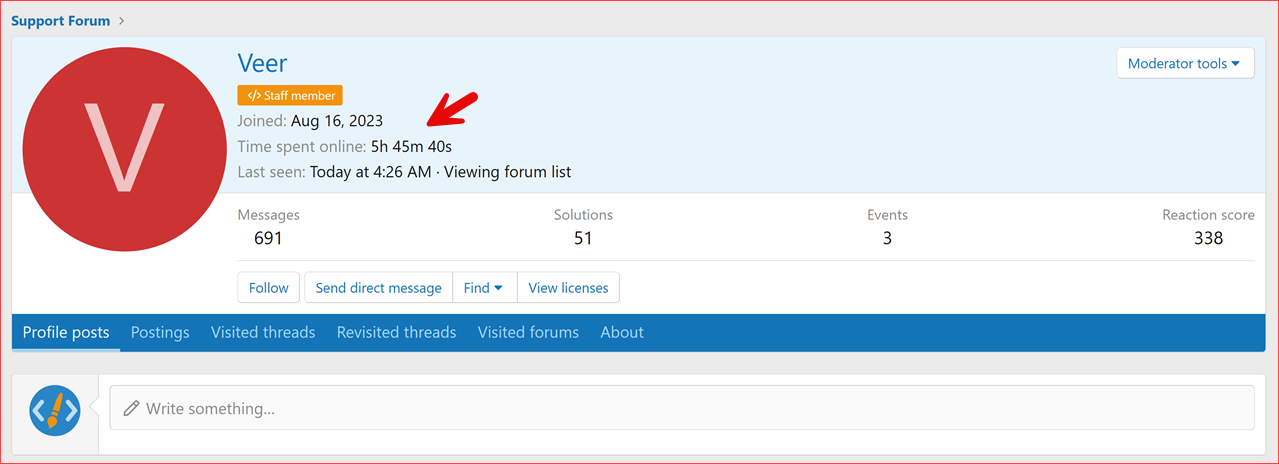Switch to Revisited threads tab

click(396, 332)
